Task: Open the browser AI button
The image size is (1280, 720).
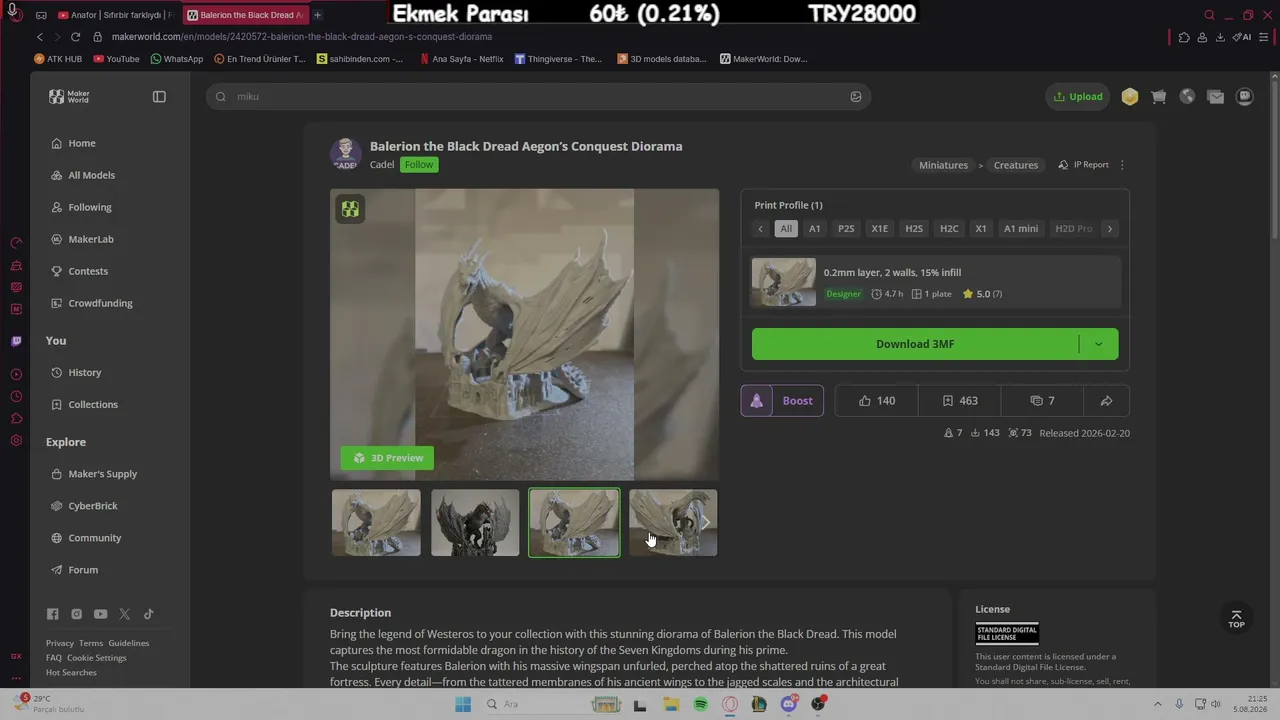Action: coord(1243,37)
